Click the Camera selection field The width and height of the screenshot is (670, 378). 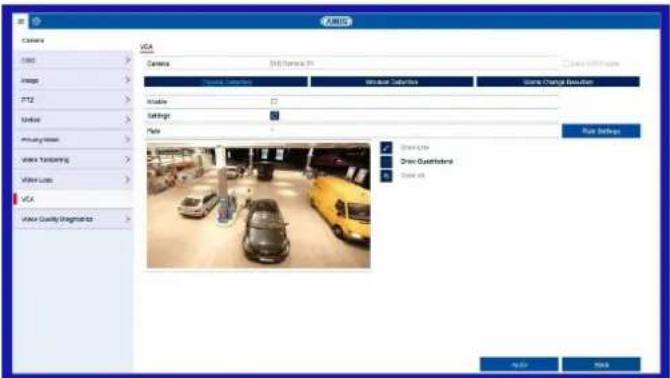click(414, 63)
